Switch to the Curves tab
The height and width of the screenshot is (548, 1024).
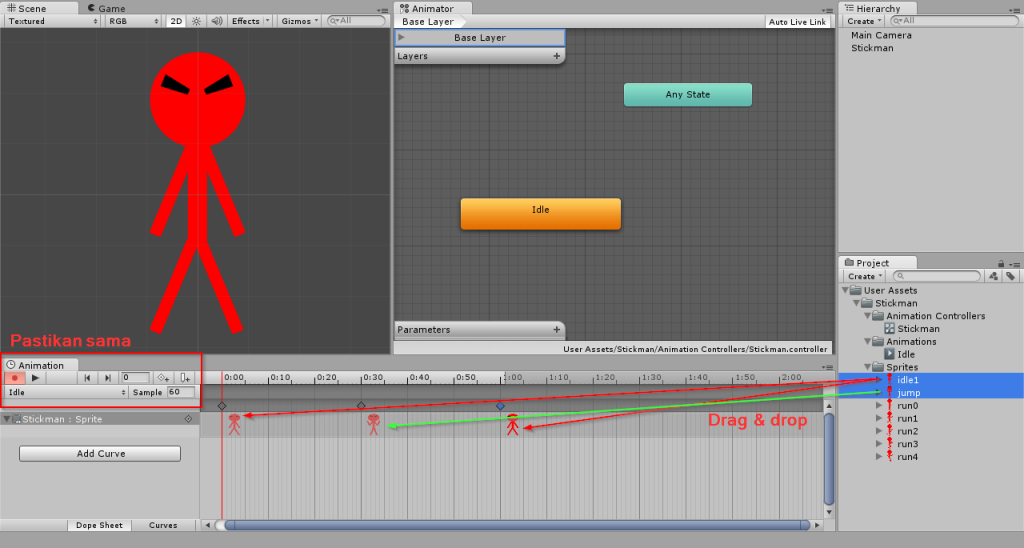[163, 525]
